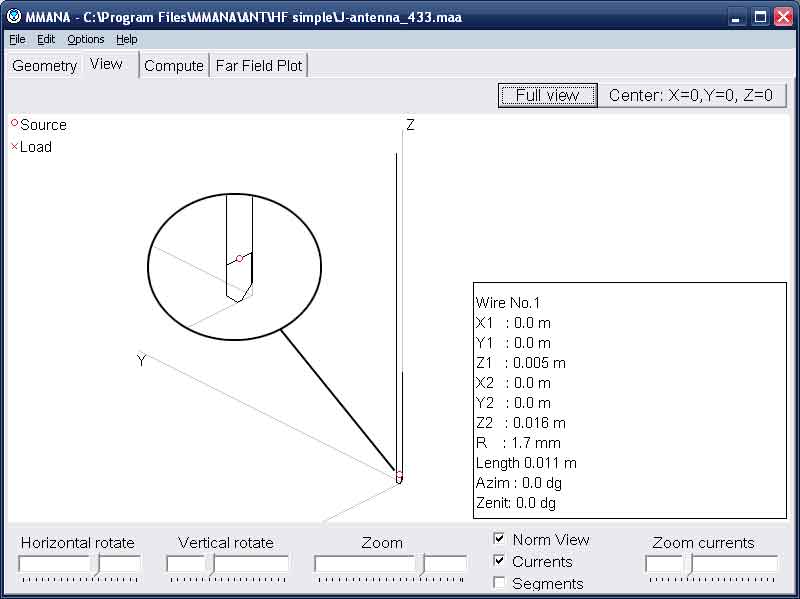Enable the Segments checkbox
The image size is (800, 599).
(499, 582)
